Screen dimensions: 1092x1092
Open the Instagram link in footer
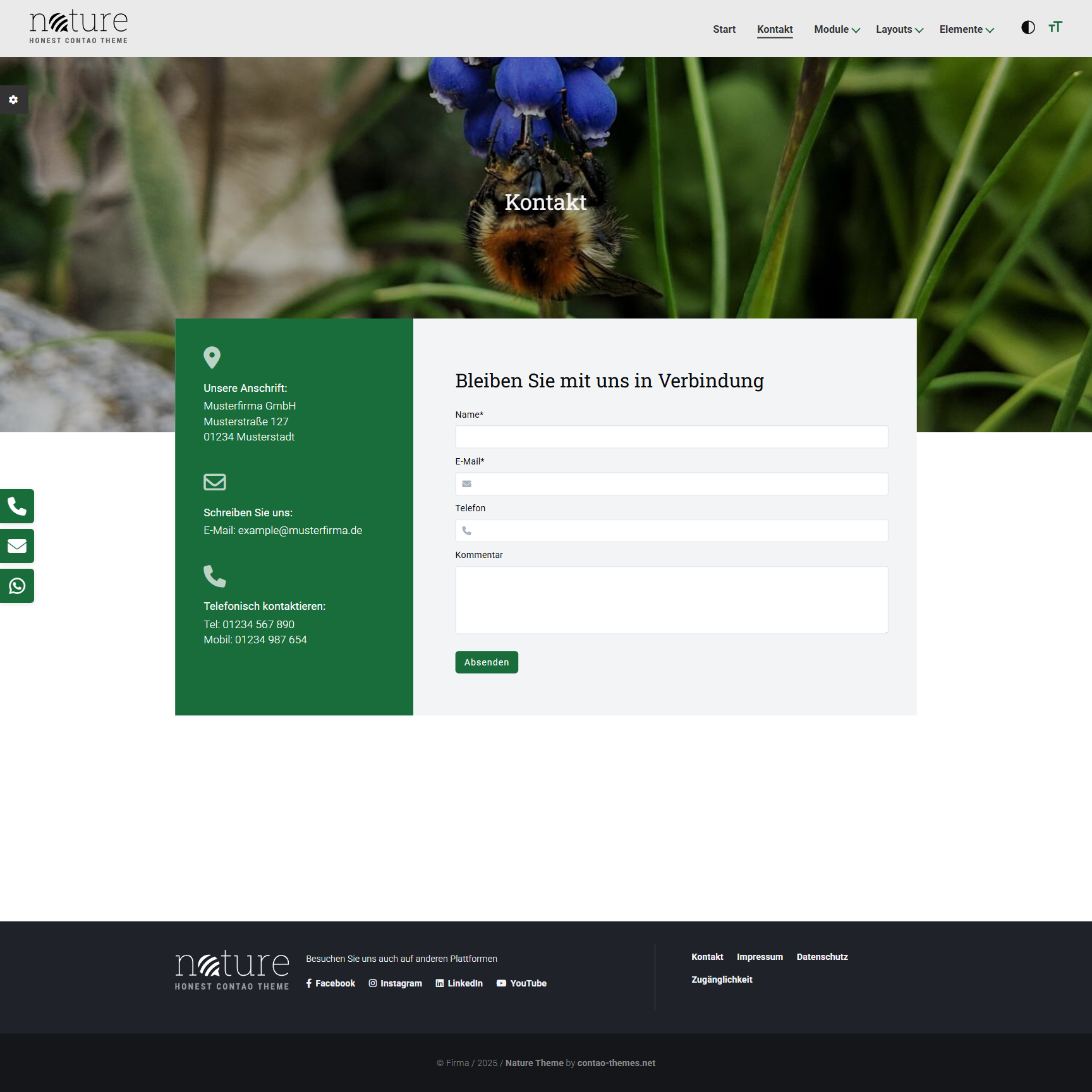pyautogui.click(x=396, y=983)
